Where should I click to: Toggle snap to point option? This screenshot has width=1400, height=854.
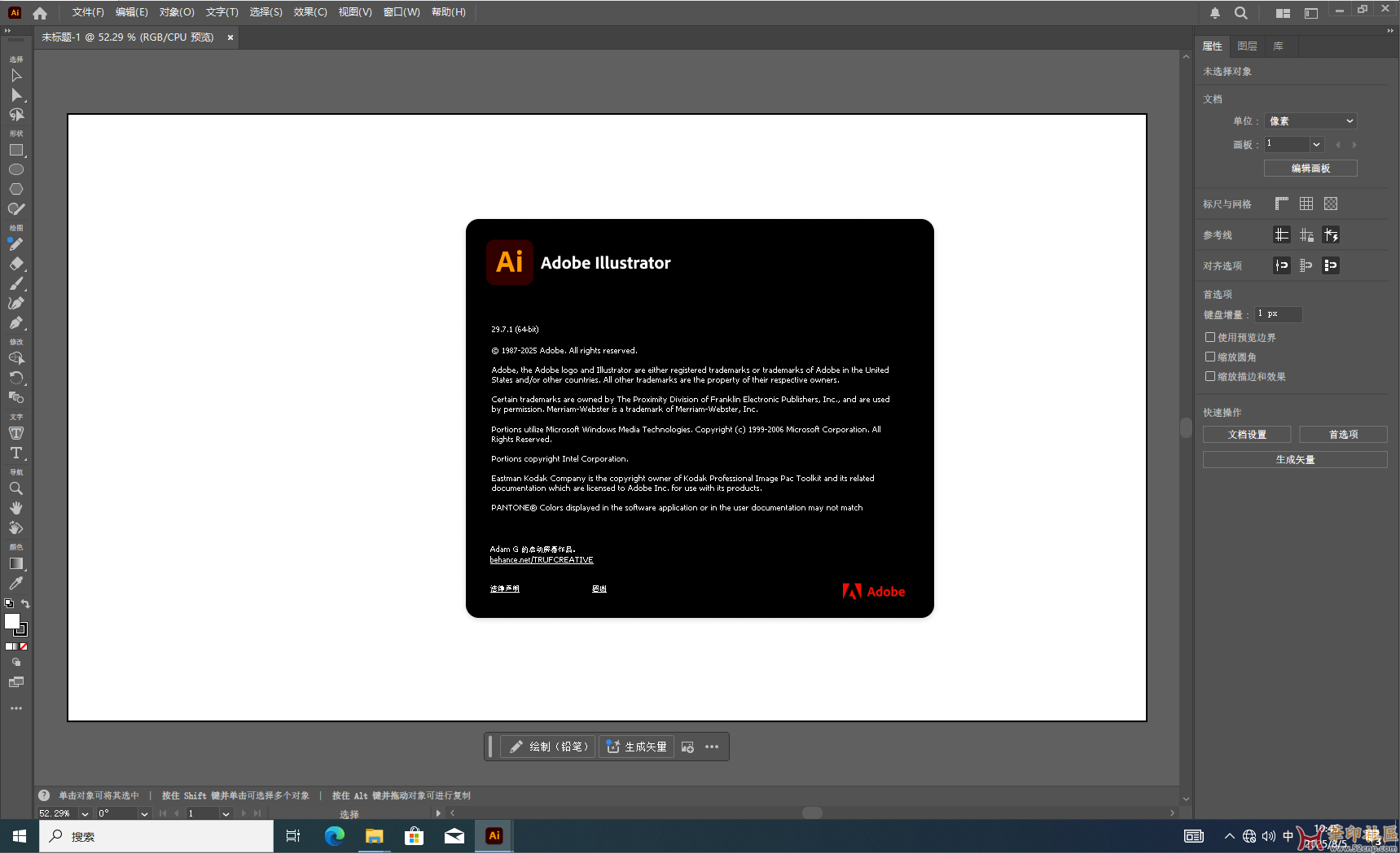click(x=1282, y=265)
